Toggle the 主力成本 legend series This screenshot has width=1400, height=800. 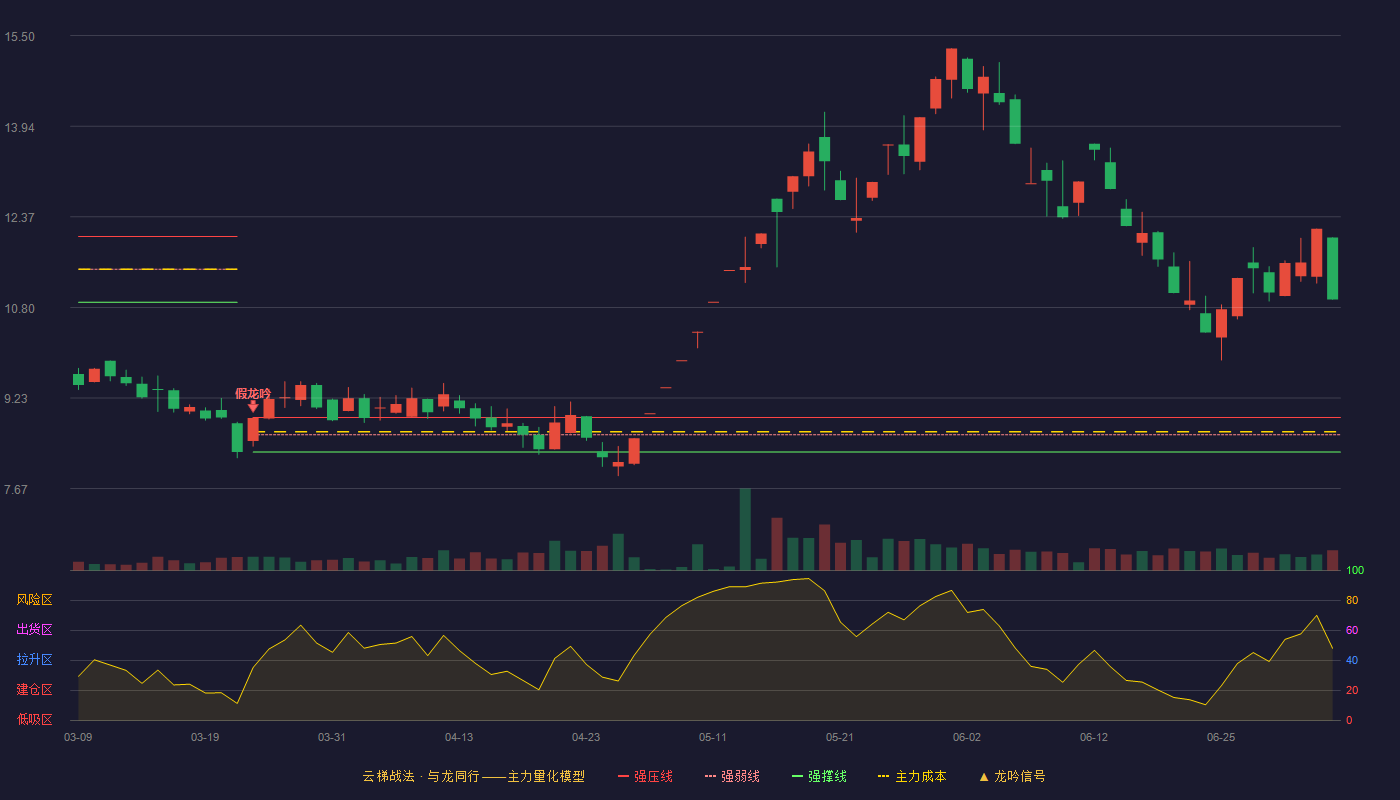(x=911, y=776)
